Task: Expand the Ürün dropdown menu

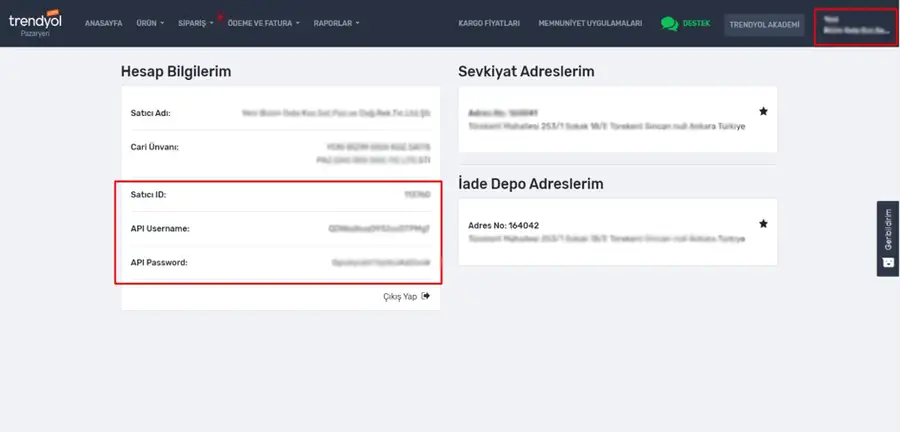Action: click(x=150, y=24)
